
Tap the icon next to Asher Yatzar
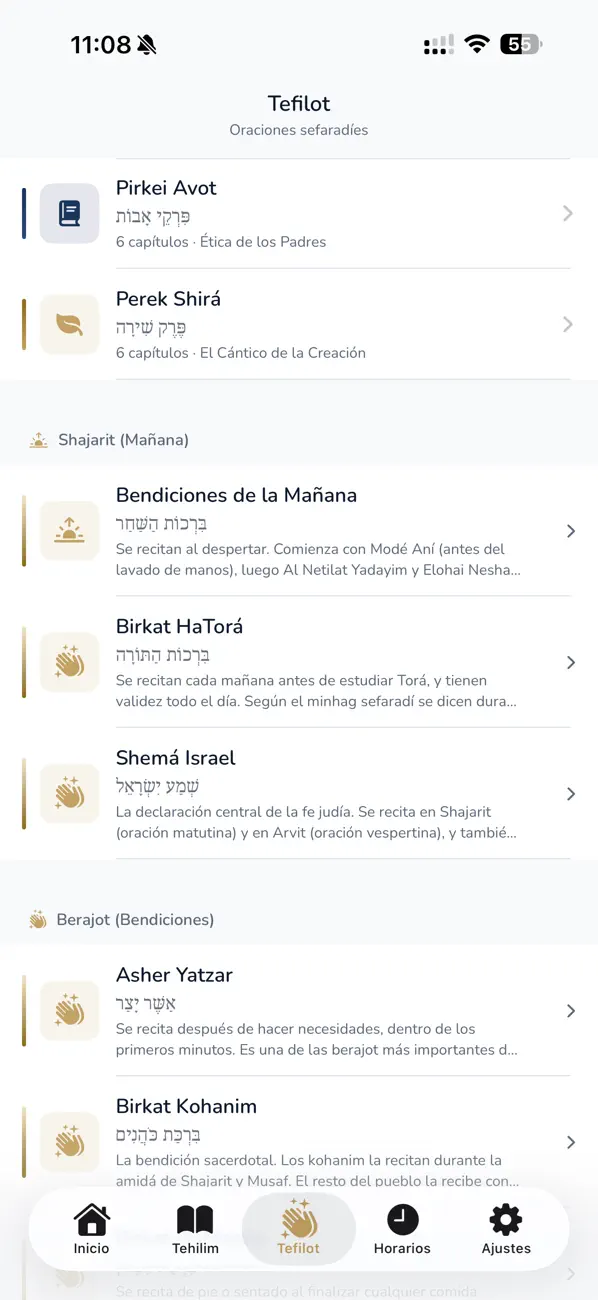pos(68,1011)
